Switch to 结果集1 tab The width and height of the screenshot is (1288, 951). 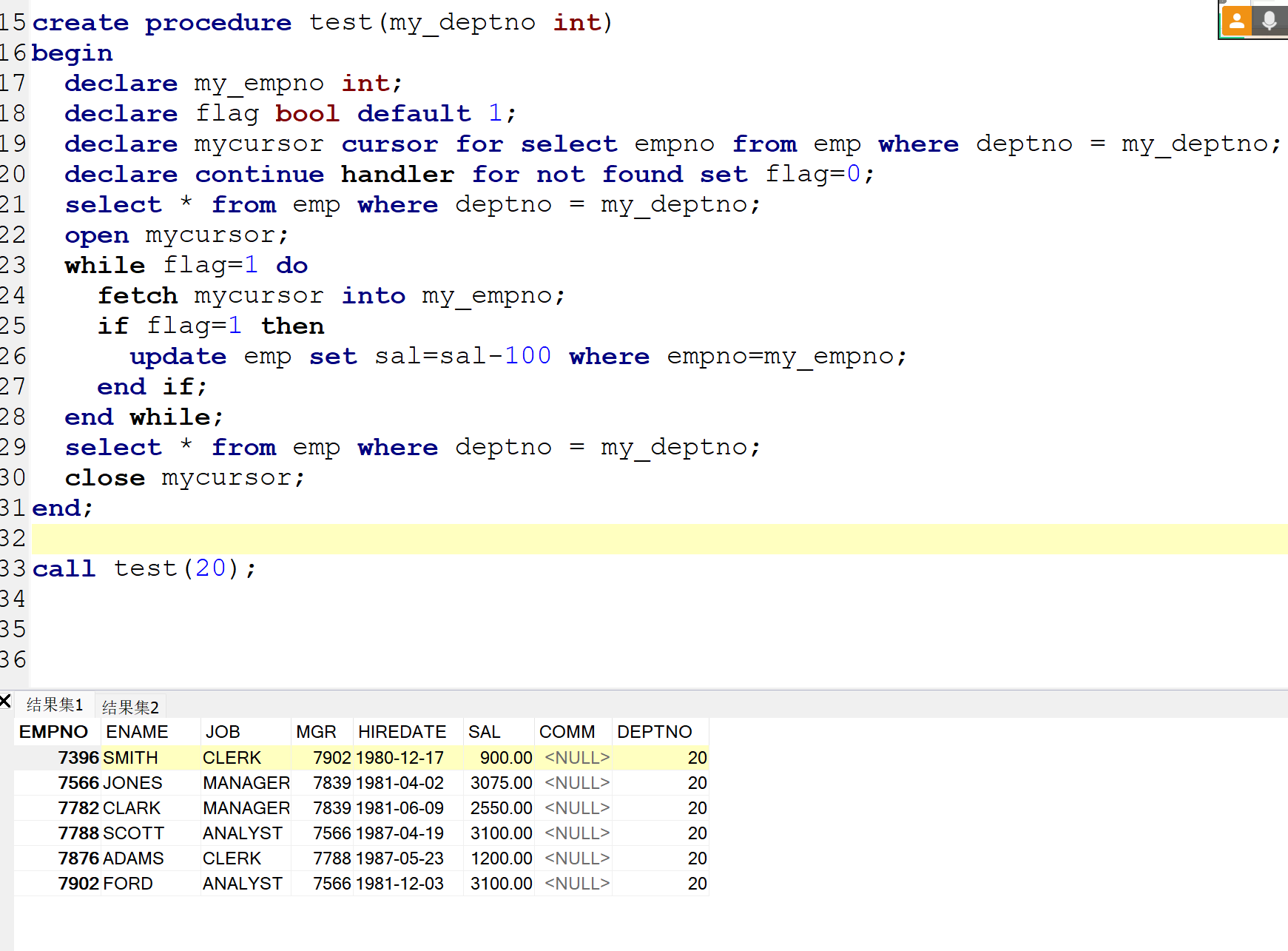point(55,705)
